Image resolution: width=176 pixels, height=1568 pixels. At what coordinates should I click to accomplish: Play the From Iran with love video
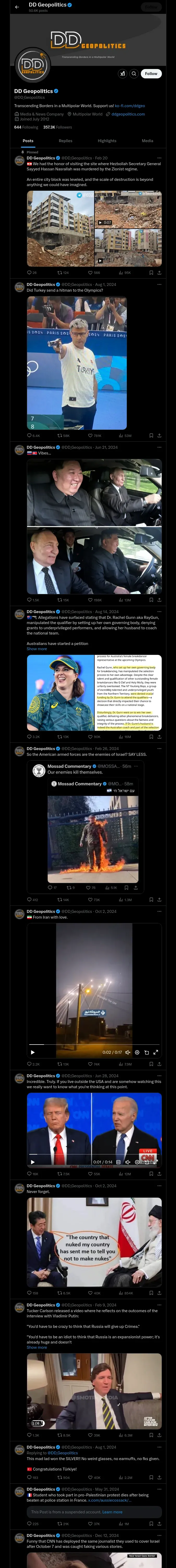(x=33, y=1052)
